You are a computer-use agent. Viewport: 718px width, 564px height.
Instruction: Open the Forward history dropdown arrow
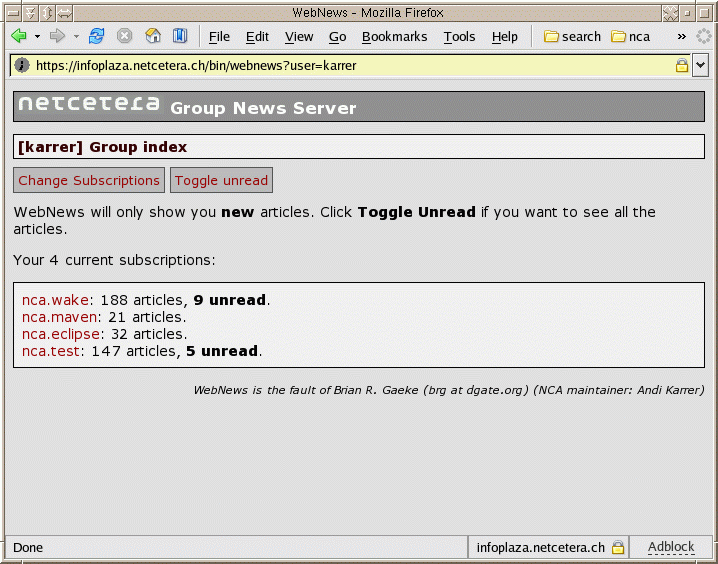pyautogui.click(x=76, y=36)
